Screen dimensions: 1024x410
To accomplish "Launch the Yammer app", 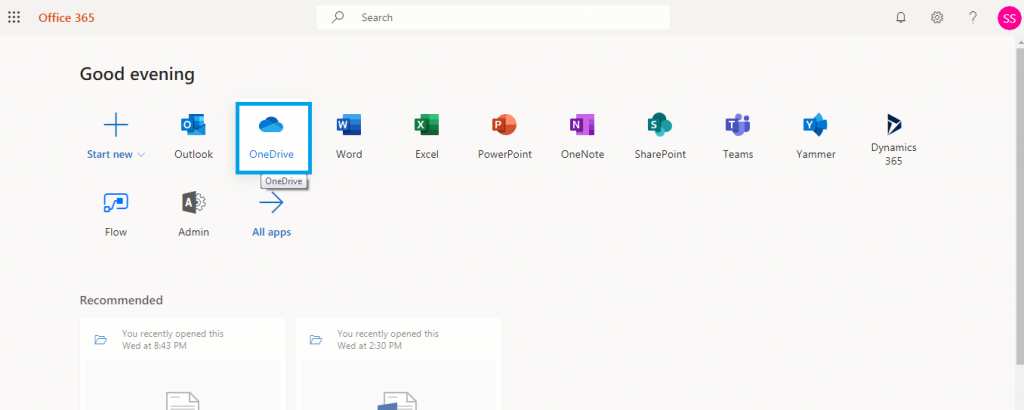I will (816, 124).
